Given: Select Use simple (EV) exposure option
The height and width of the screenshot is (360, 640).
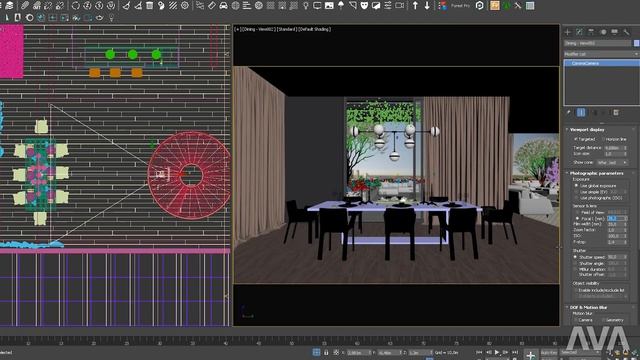Looking at the screenshot, I should (576, 192).
